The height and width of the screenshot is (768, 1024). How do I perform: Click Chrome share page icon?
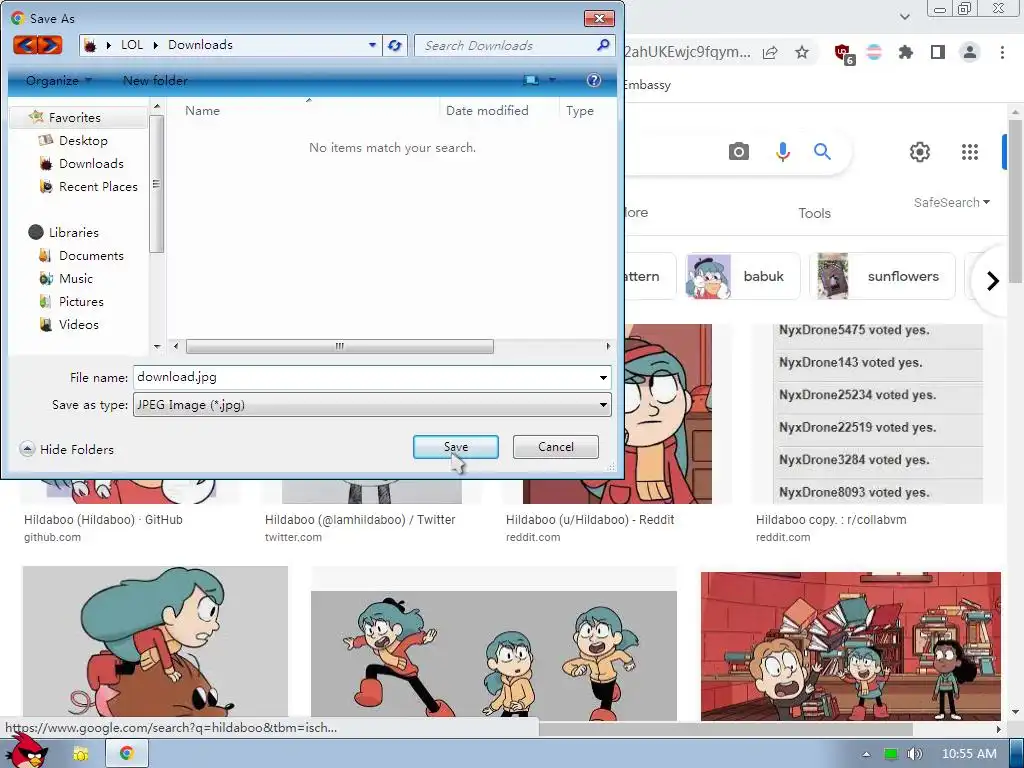pyautogui.click(x=770, y=52)
